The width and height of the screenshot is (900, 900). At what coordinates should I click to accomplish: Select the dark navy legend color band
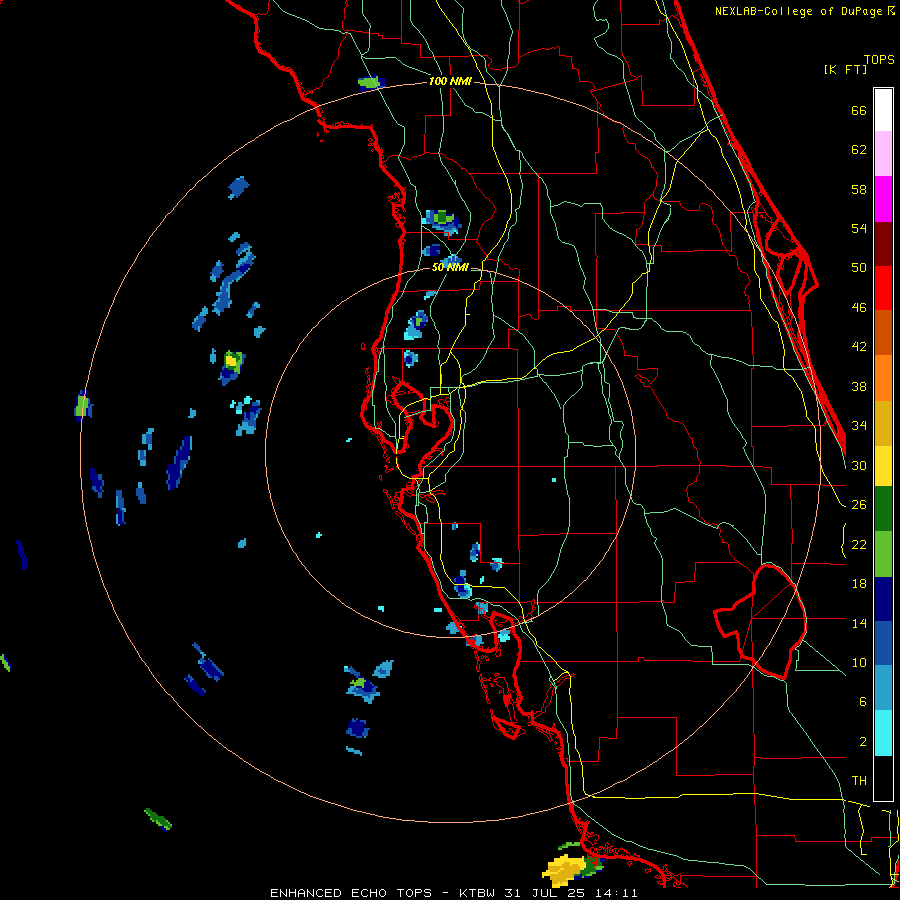(883, 599)
